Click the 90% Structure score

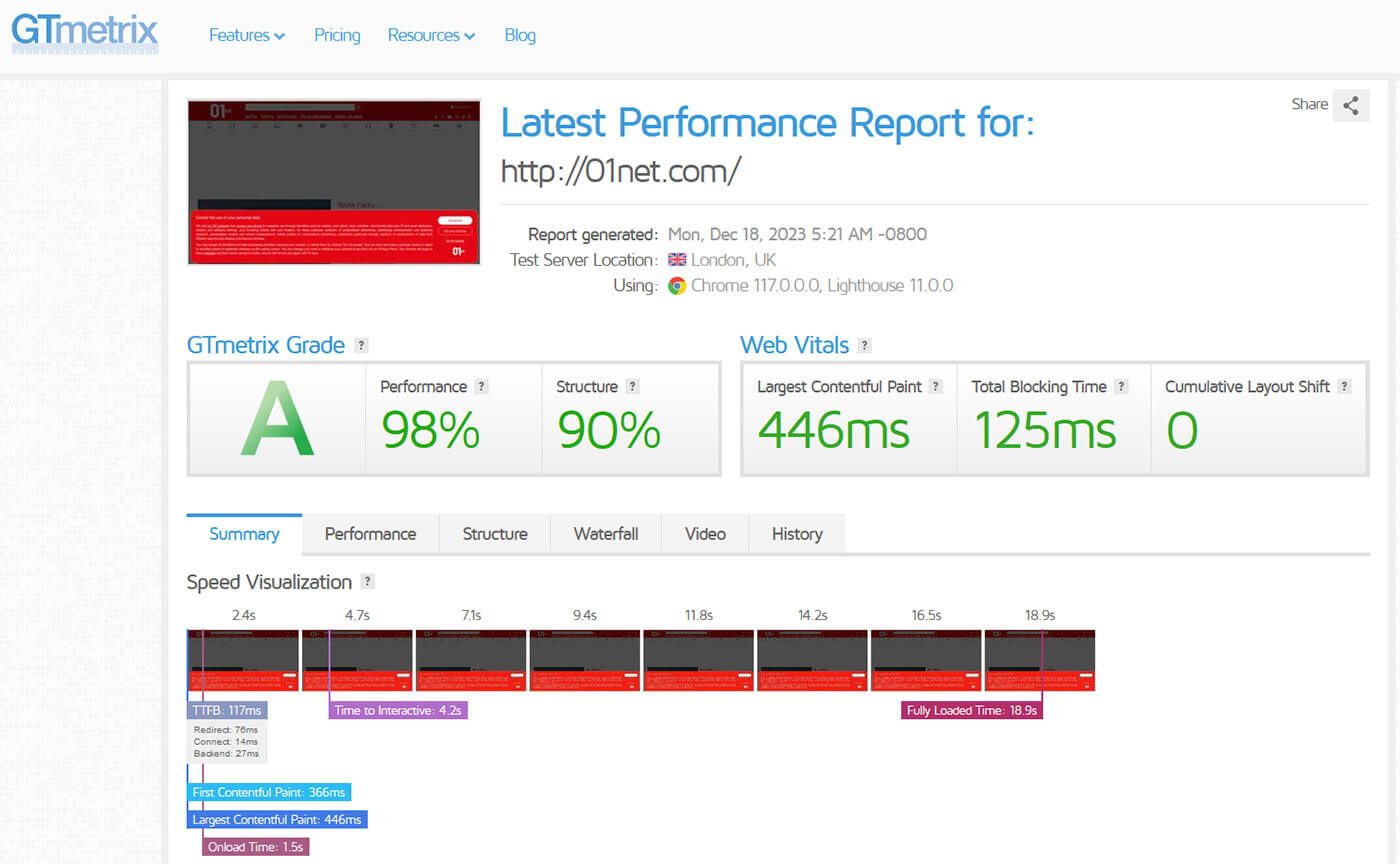(x=609, y=430)
